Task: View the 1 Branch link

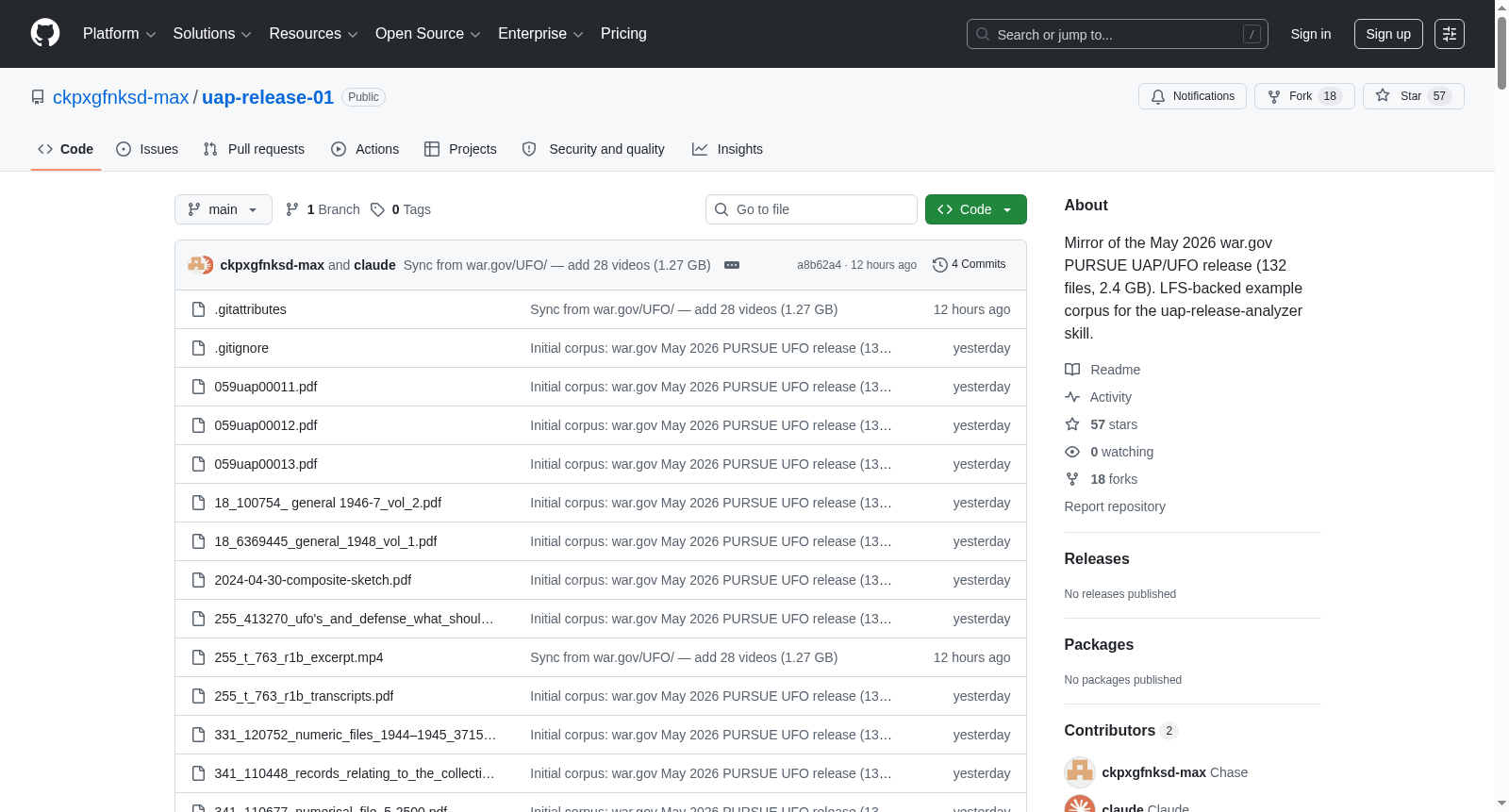Action: click(x=323, y=209)
